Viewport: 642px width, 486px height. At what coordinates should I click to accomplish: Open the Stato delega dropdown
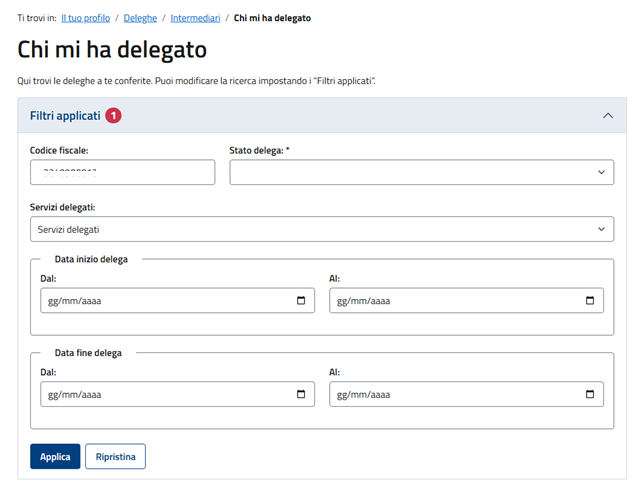tap(421, 173)
